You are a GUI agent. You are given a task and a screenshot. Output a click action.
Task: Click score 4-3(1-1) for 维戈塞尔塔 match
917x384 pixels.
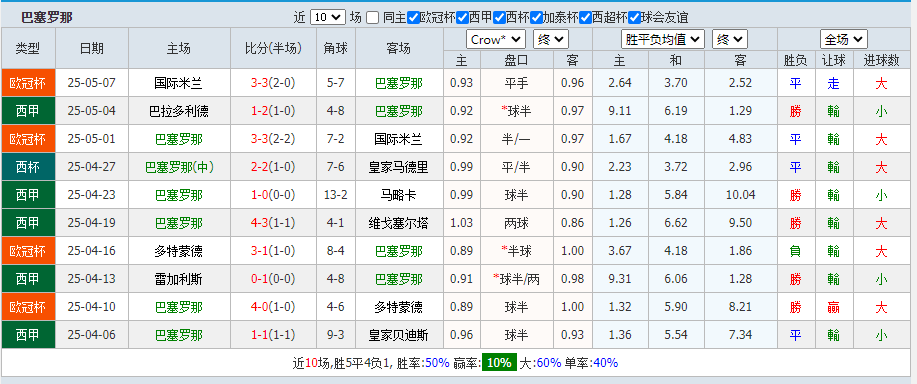[273, 223]
